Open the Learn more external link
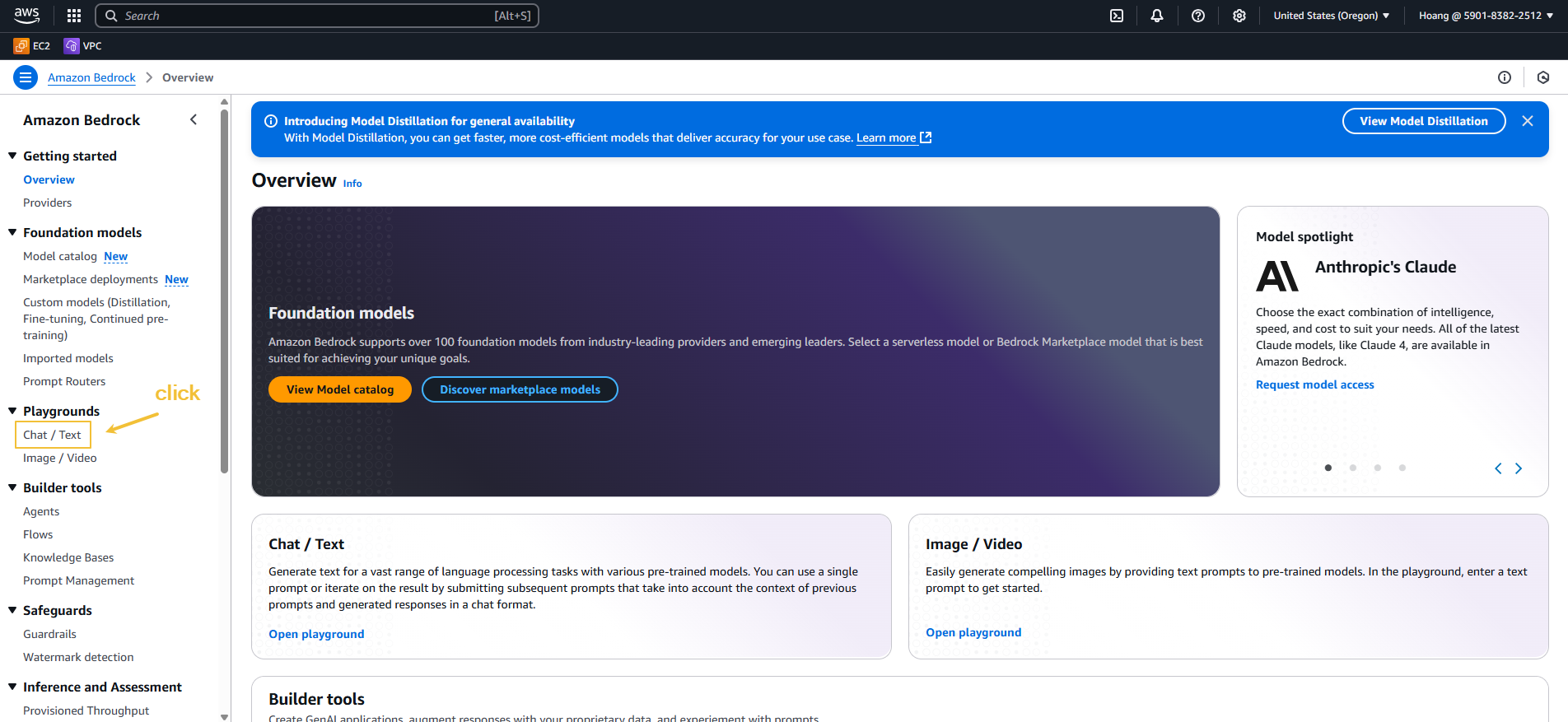Image resolution: width=1568 pixels, height=722 pixels. [894, 137]
